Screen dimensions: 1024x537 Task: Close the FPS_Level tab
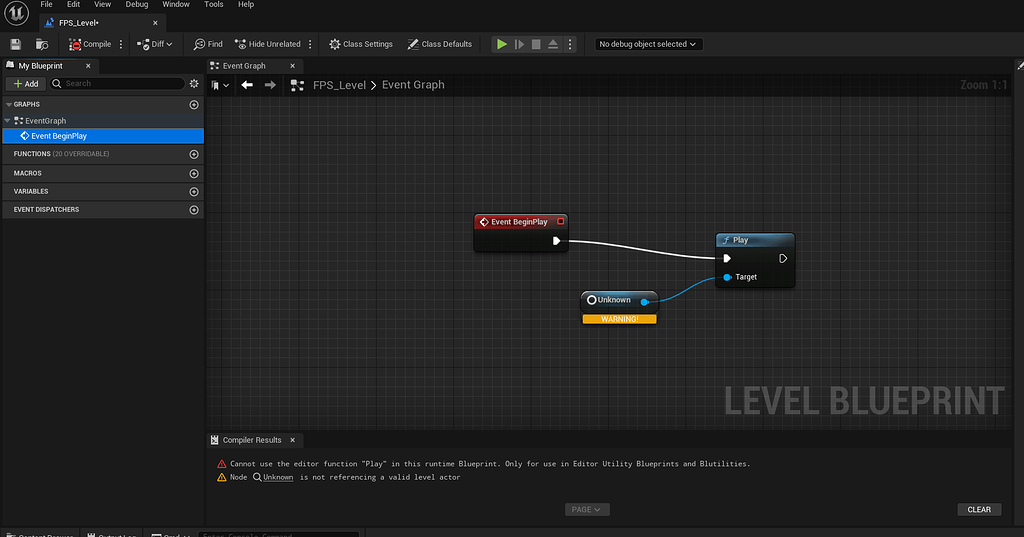coord(155,23)
